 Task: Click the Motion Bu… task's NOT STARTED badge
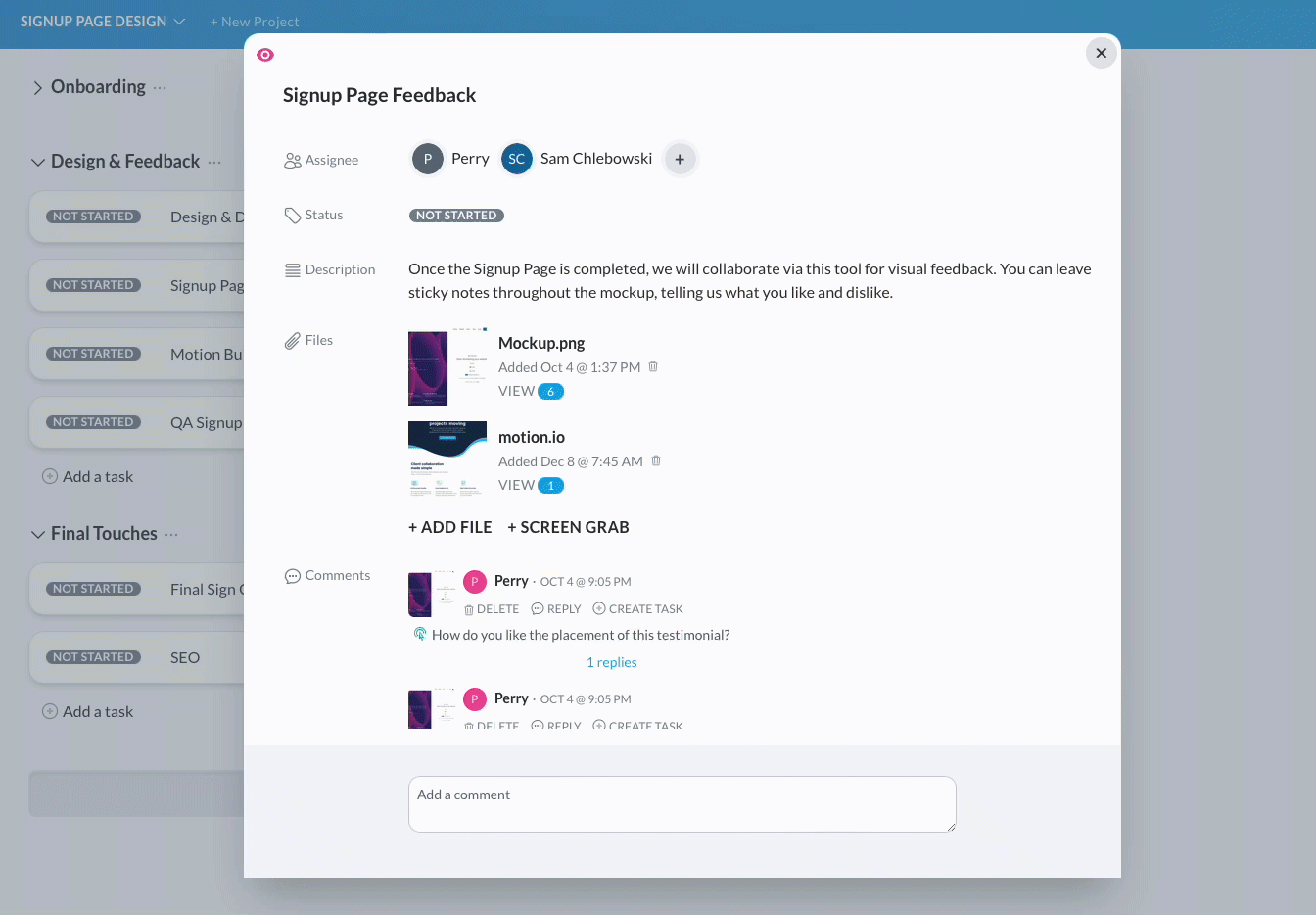tap(93, 354)
